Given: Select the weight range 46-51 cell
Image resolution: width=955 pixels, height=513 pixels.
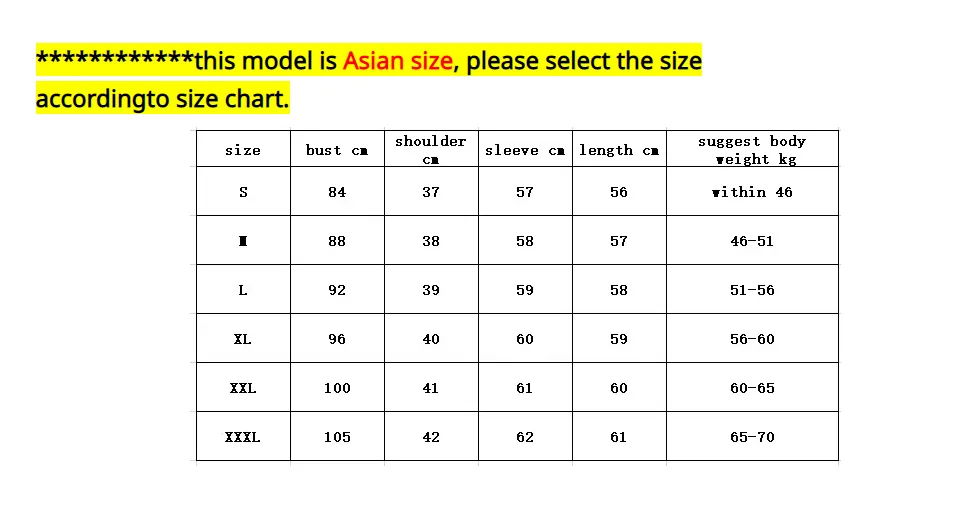Looking at the screenshot, I should tap(752, 240).
